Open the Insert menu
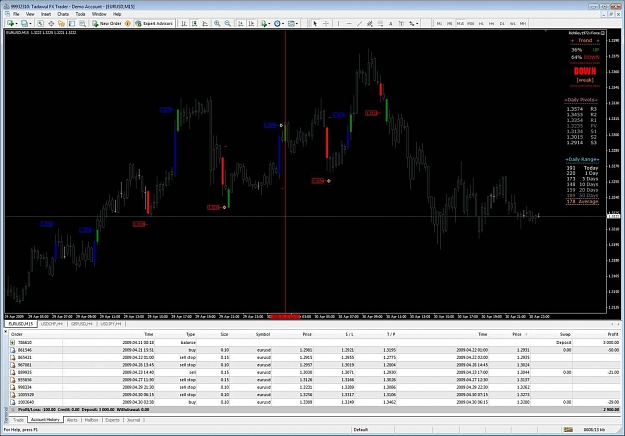625x436 pixels. [x=46, y=14]
